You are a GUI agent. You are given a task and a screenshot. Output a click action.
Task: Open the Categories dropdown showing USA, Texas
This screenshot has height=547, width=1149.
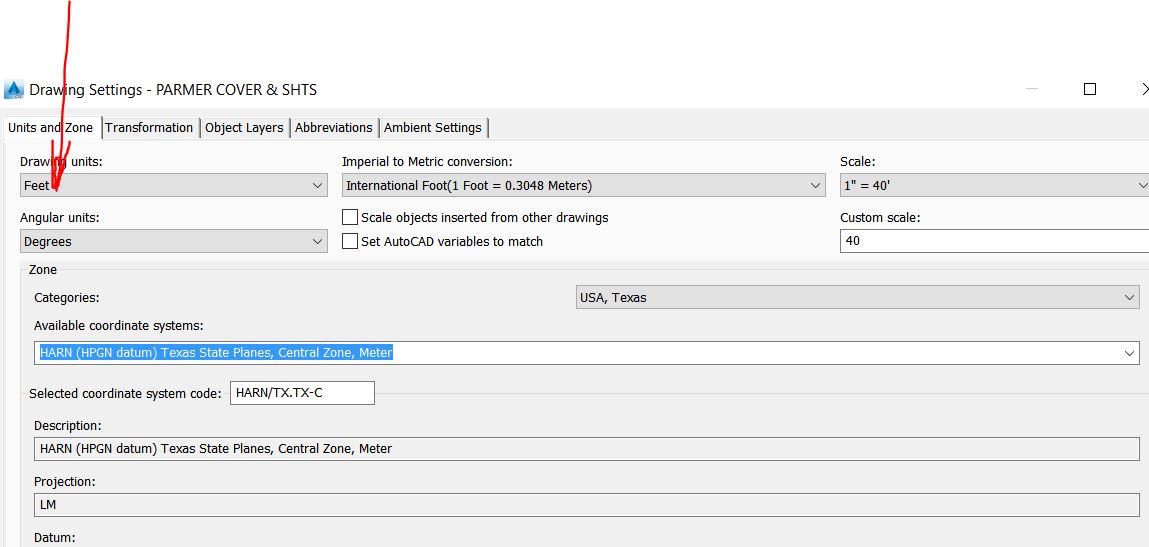click(x=1129, y=297)
